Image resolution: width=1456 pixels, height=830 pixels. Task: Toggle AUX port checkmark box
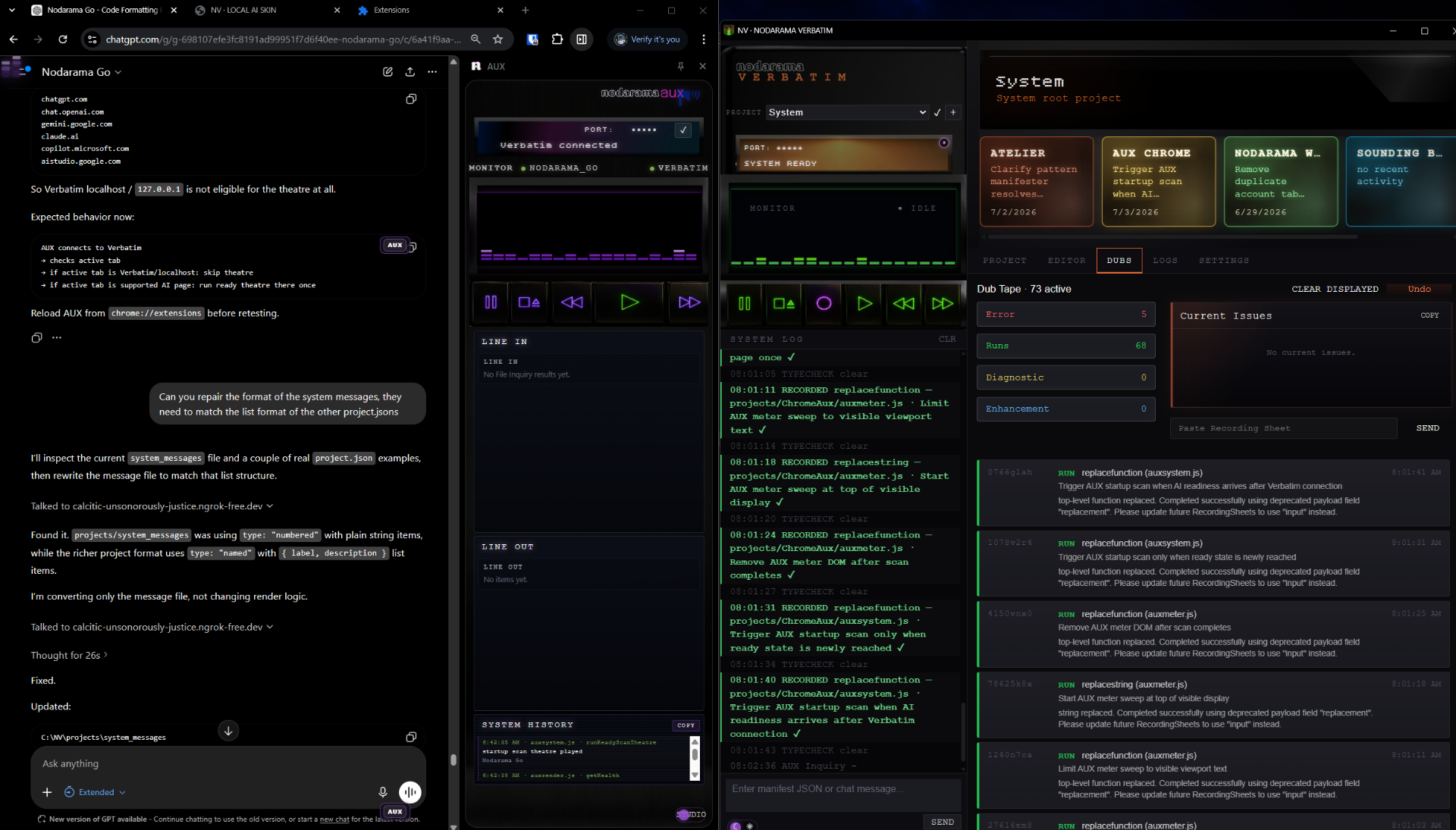click(683, 130)
